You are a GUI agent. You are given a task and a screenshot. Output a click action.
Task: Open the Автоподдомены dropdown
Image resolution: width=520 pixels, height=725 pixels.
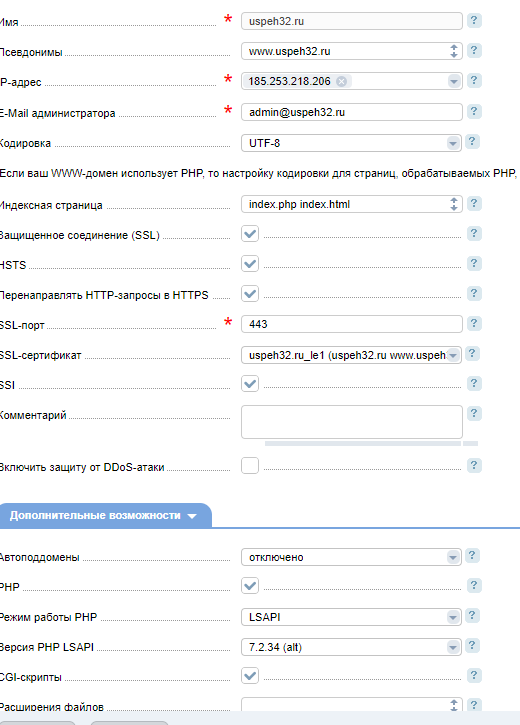coord(351,557)
